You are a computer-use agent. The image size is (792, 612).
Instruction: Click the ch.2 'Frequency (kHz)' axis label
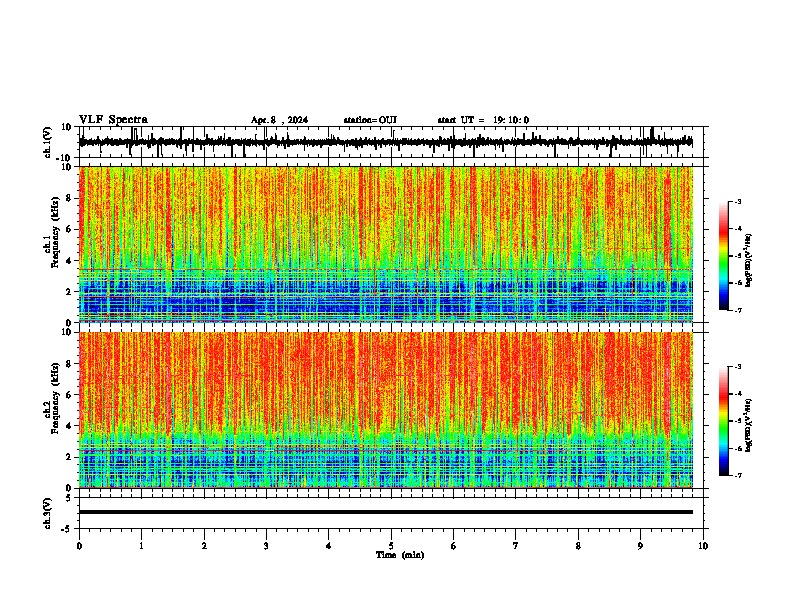(55, 398)
